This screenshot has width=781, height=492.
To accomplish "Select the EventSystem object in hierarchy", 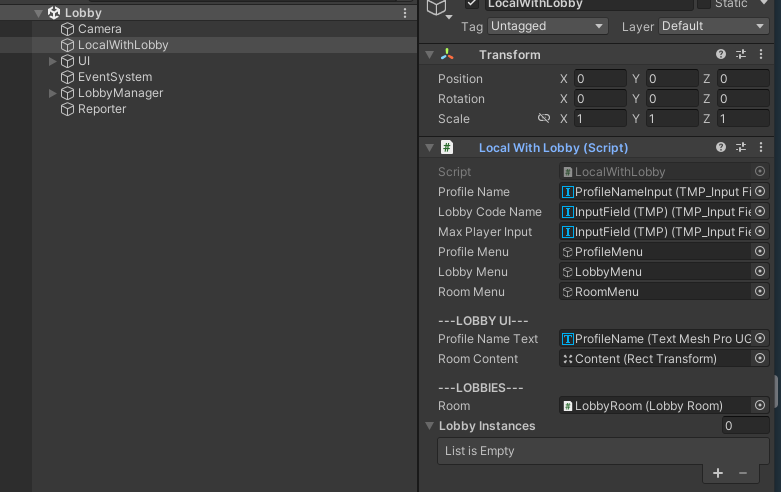I will pos(114,77).
